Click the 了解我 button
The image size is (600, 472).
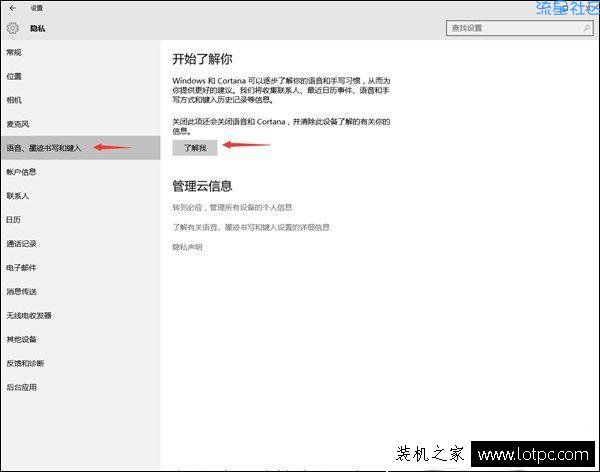195,148
